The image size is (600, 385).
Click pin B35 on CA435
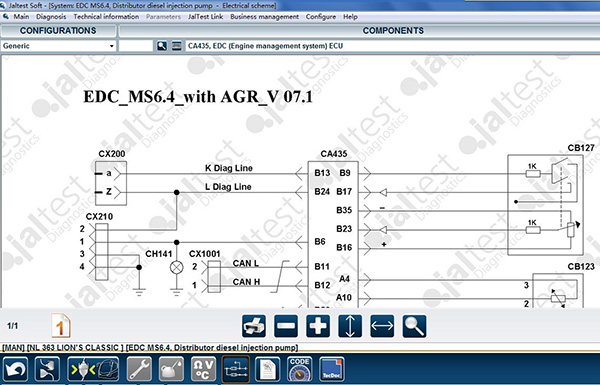point(344,210)
